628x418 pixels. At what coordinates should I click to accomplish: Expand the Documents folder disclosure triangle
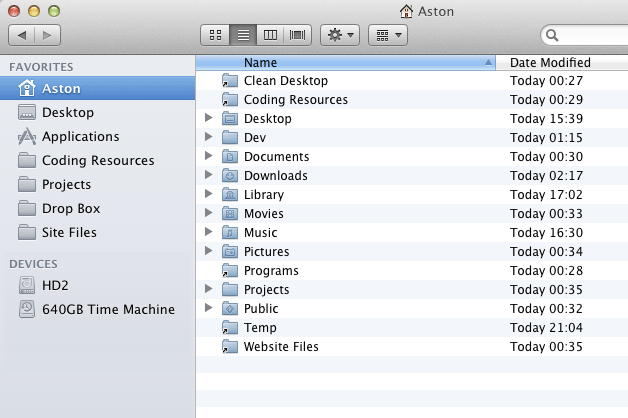208,156
